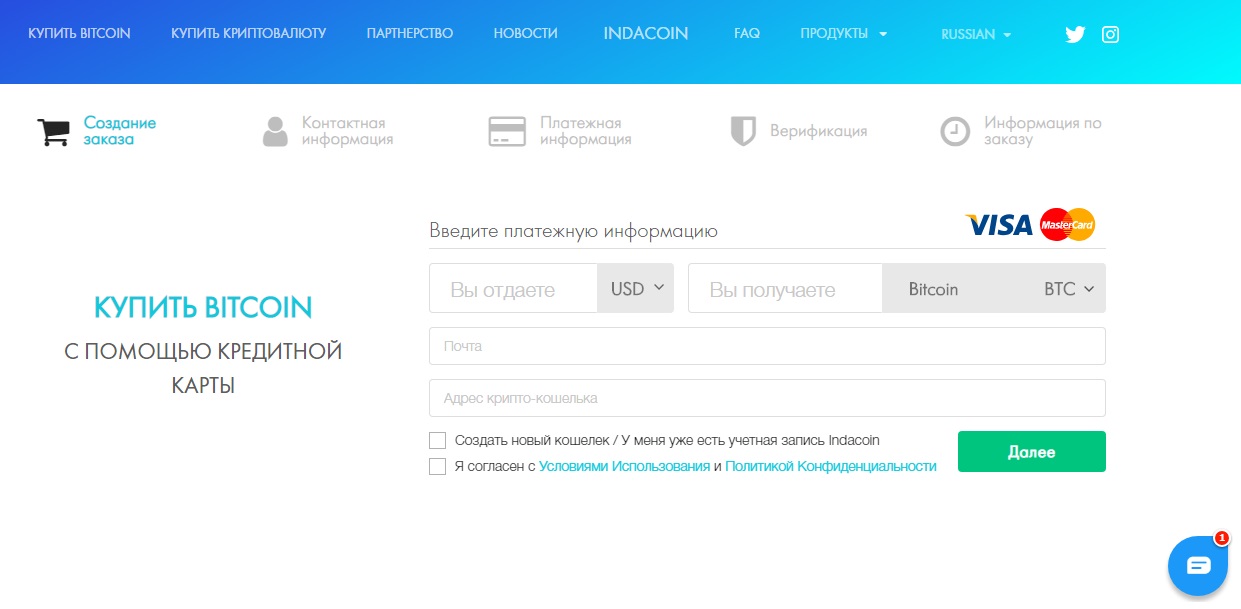The width and height of the screenshot is (1241, 609).
Task: Select the Платежная информация step
Action: coord(586,131)
